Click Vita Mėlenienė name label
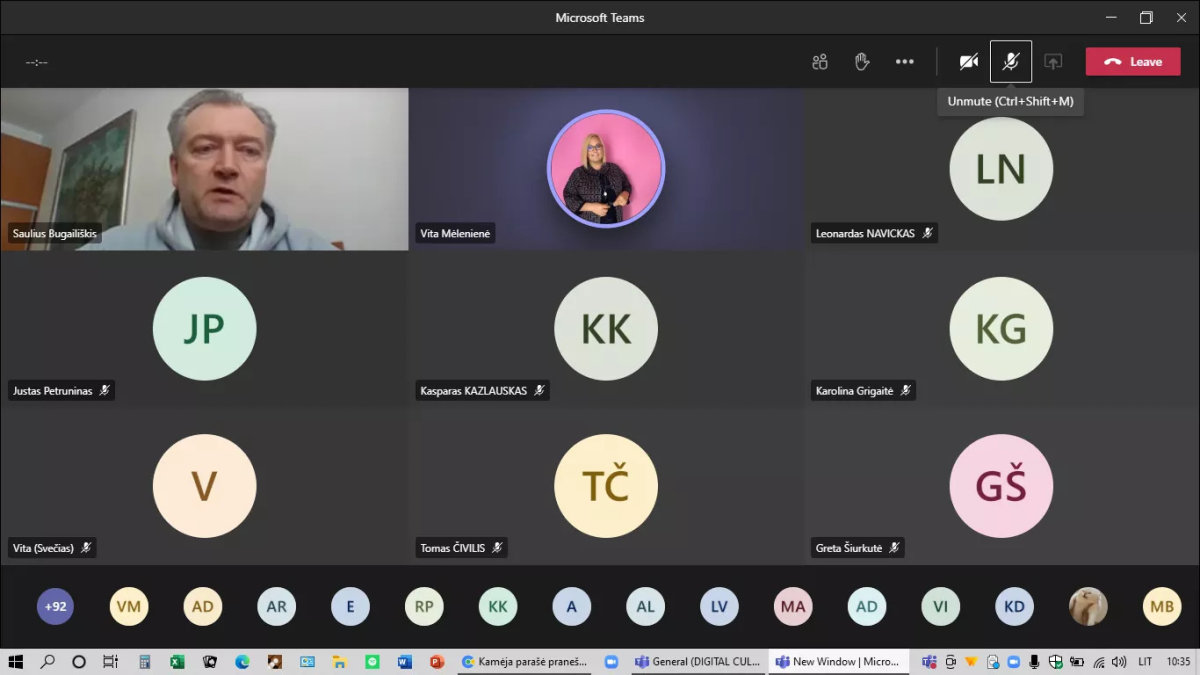Viewport: 1200px width, 675px height. pyautogui.click(x=455, y=234)
